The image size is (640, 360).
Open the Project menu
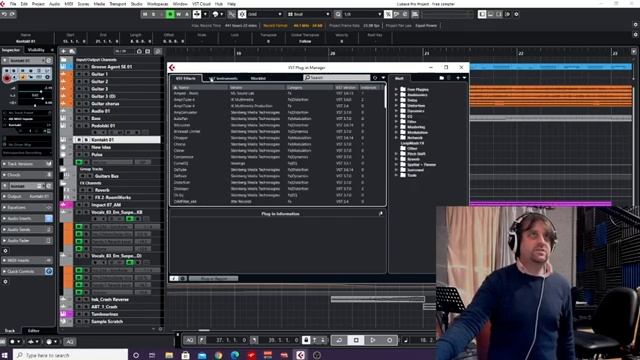[x=38, y=4]
